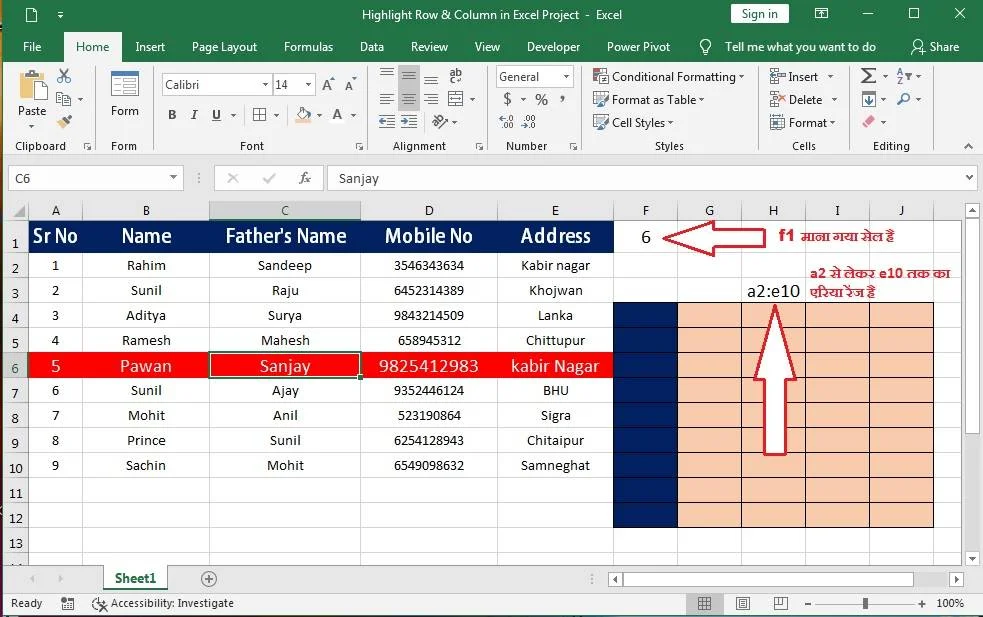The width and height of the screenshot is (983, 617).
Task: Switch to the Power Pivot tab
Action: pos(638,47)
